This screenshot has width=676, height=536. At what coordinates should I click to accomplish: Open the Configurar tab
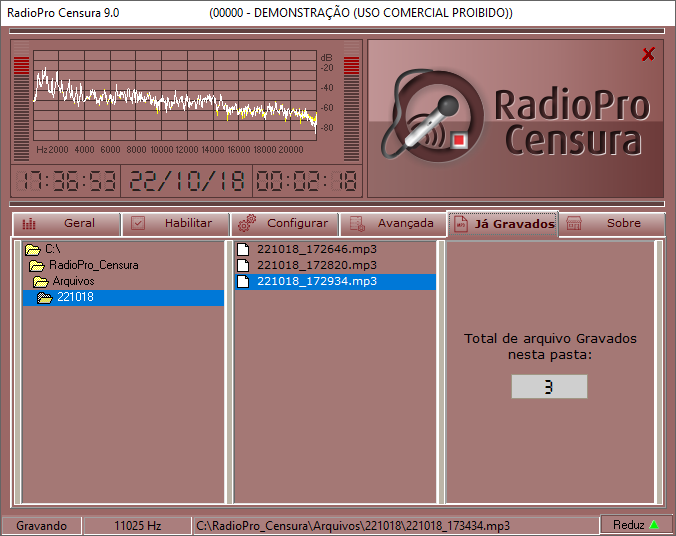pos(285,224)
